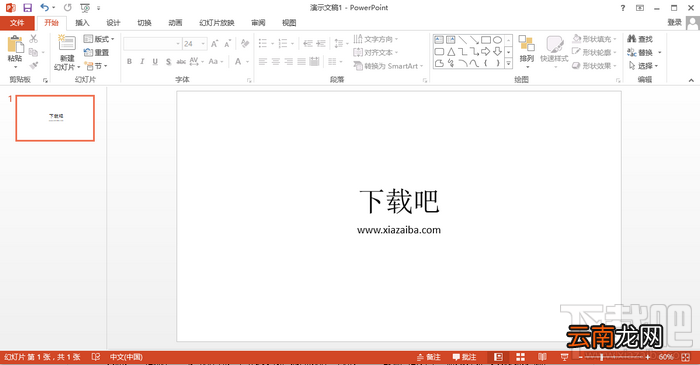Image resolution: width=700 pixels, height=365 pixels.
Task: Switch to the Design tab
Action: click(x=113, y=23)
